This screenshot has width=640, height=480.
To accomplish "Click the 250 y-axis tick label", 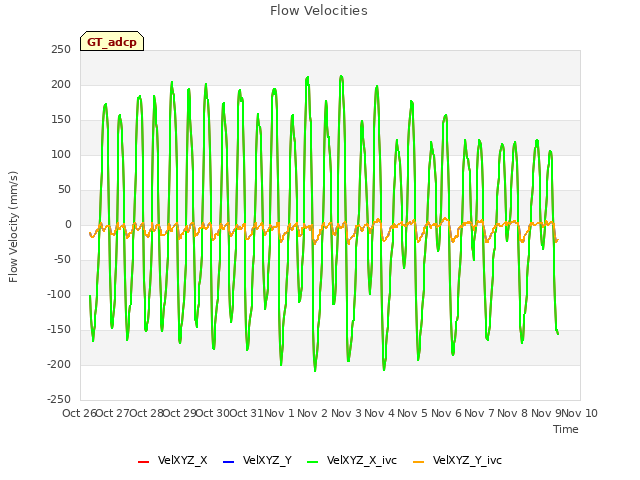I will [61, 49].
